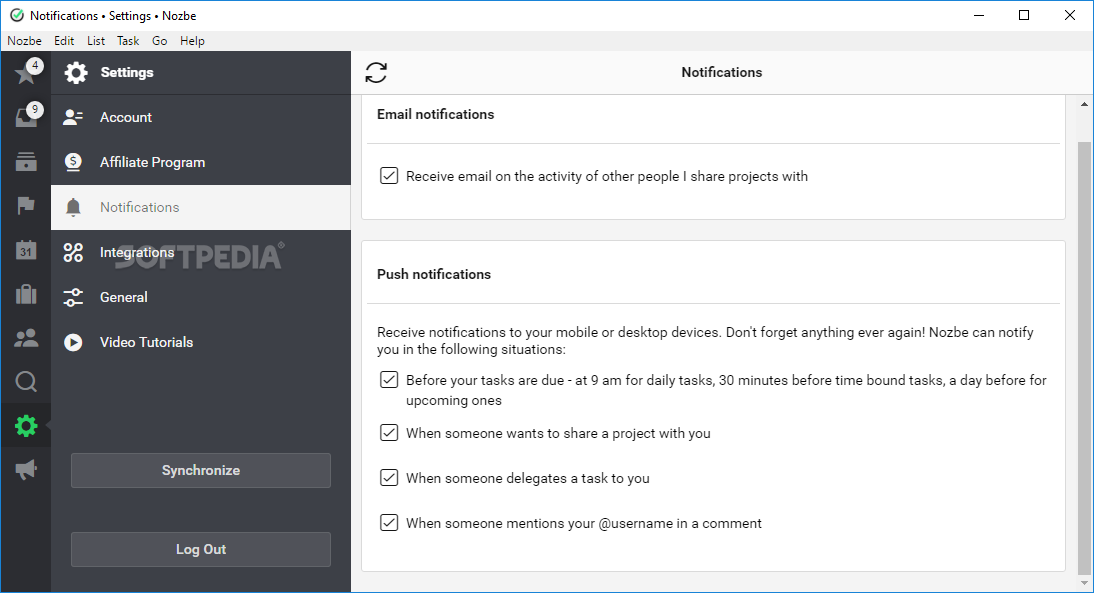Open the megaphone News icon
The width and height of the screenshot is (1094, 593).
(x=27, y=470)
